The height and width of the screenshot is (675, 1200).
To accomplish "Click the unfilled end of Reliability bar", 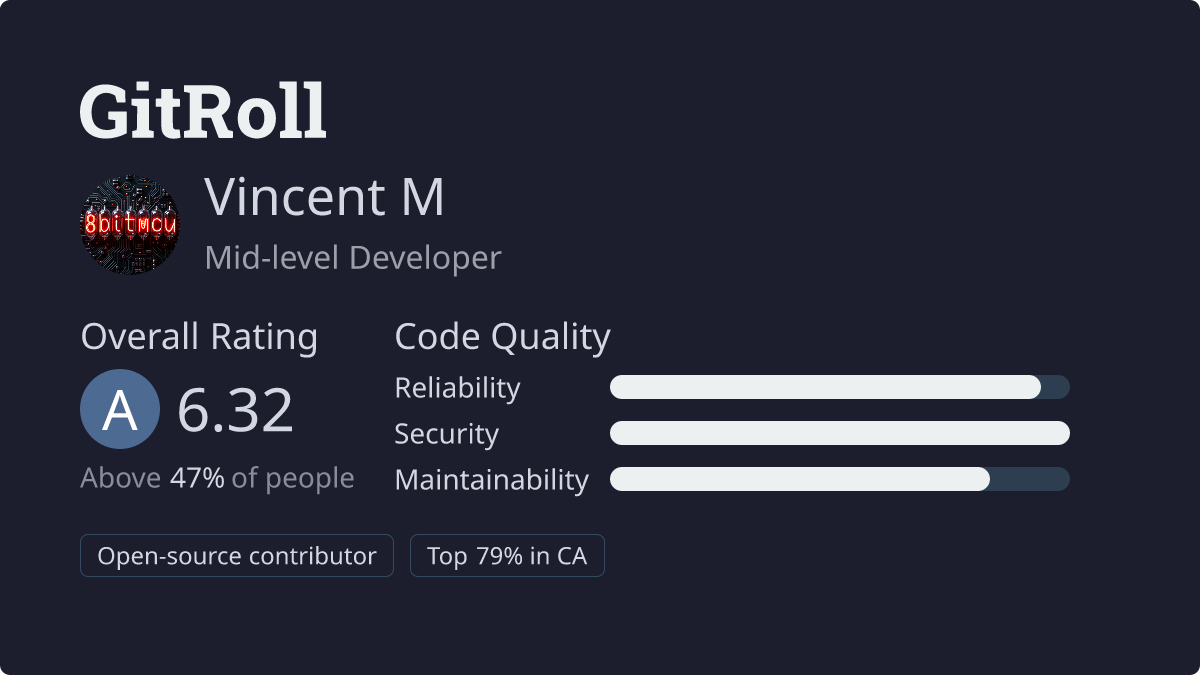I will [1056, 387].
